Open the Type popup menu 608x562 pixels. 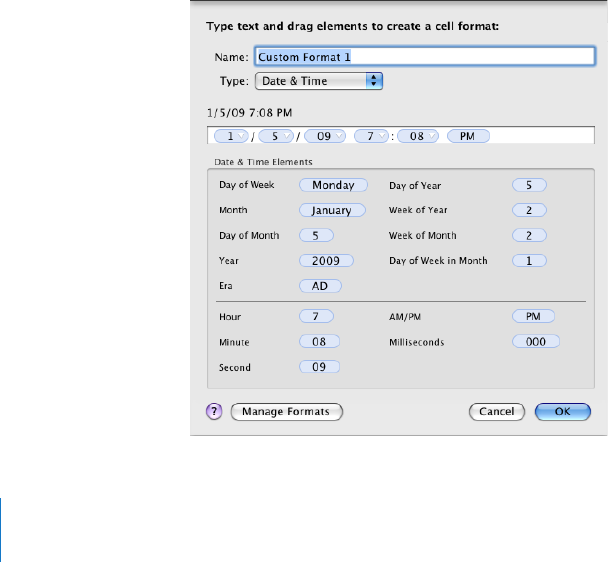pyautogui.click(x=320, y=81)
